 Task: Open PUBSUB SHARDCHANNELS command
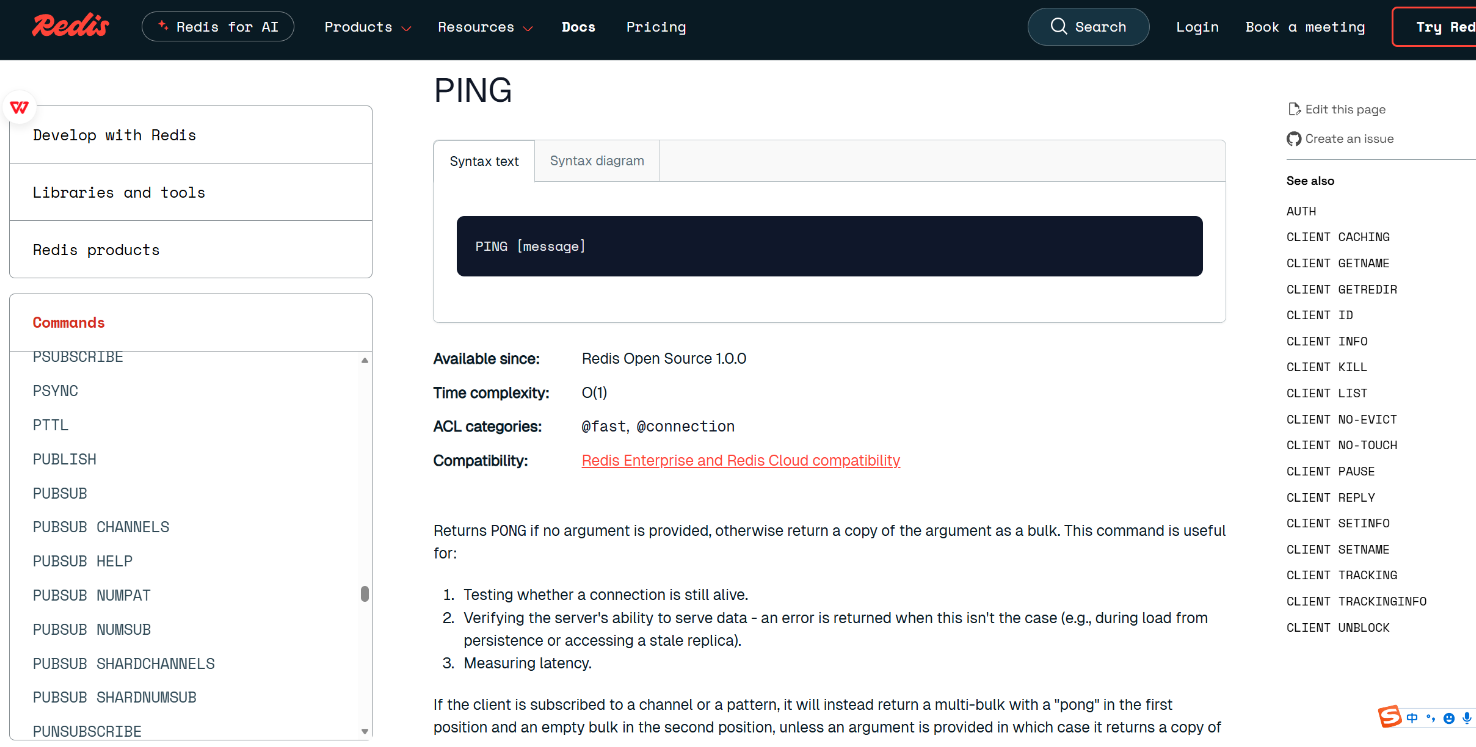[x=124, y=664]
